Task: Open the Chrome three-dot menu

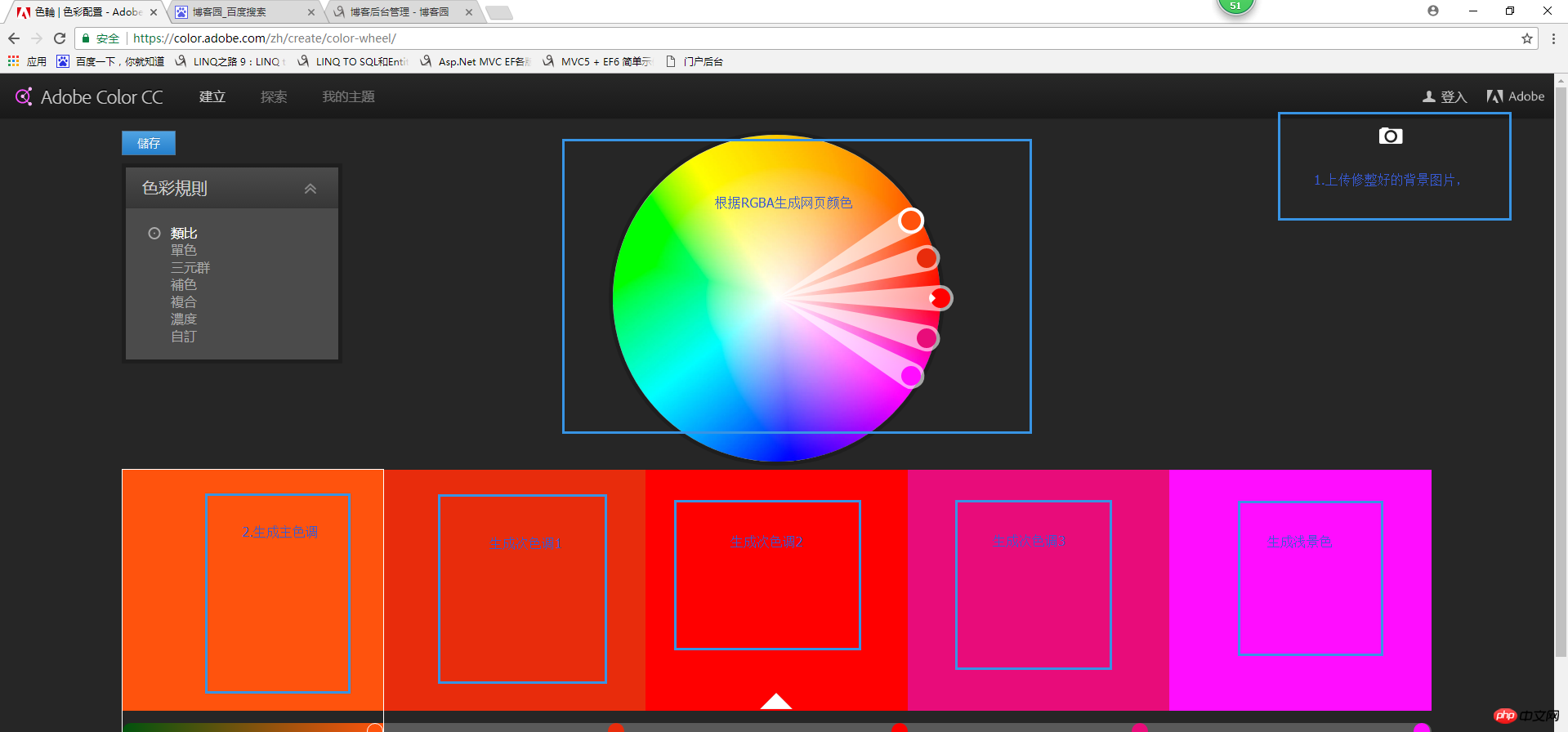Action: click(1553, 38)
